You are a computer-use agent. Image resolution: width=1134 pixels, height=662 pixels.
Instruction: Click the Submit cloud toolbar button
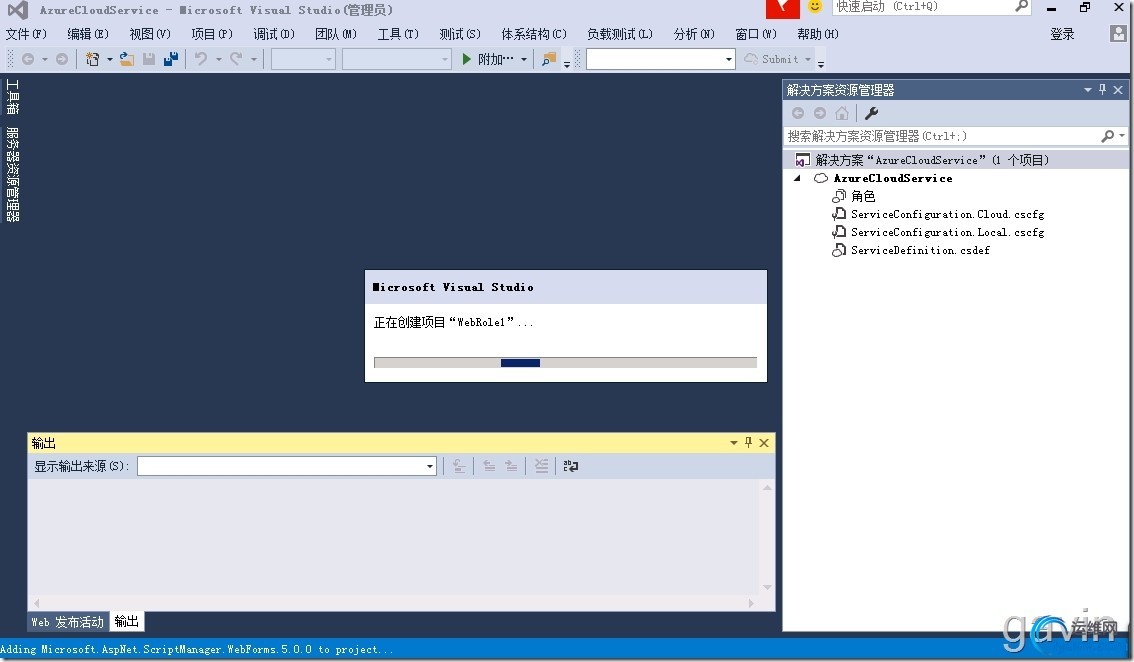coord(772,59)
